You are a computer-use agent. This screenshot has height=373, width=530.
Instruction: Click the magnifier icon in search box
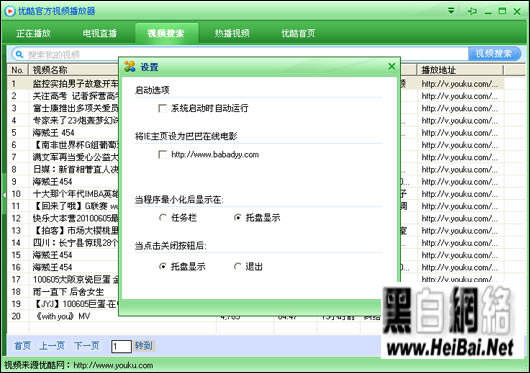[19, 54]
